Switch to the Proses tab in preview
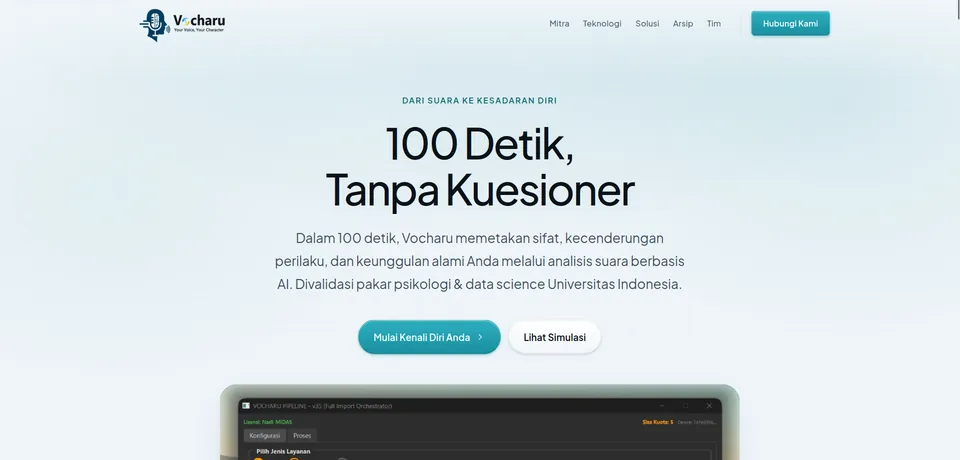Screen dimensions: 960x460 coord(302,435)
